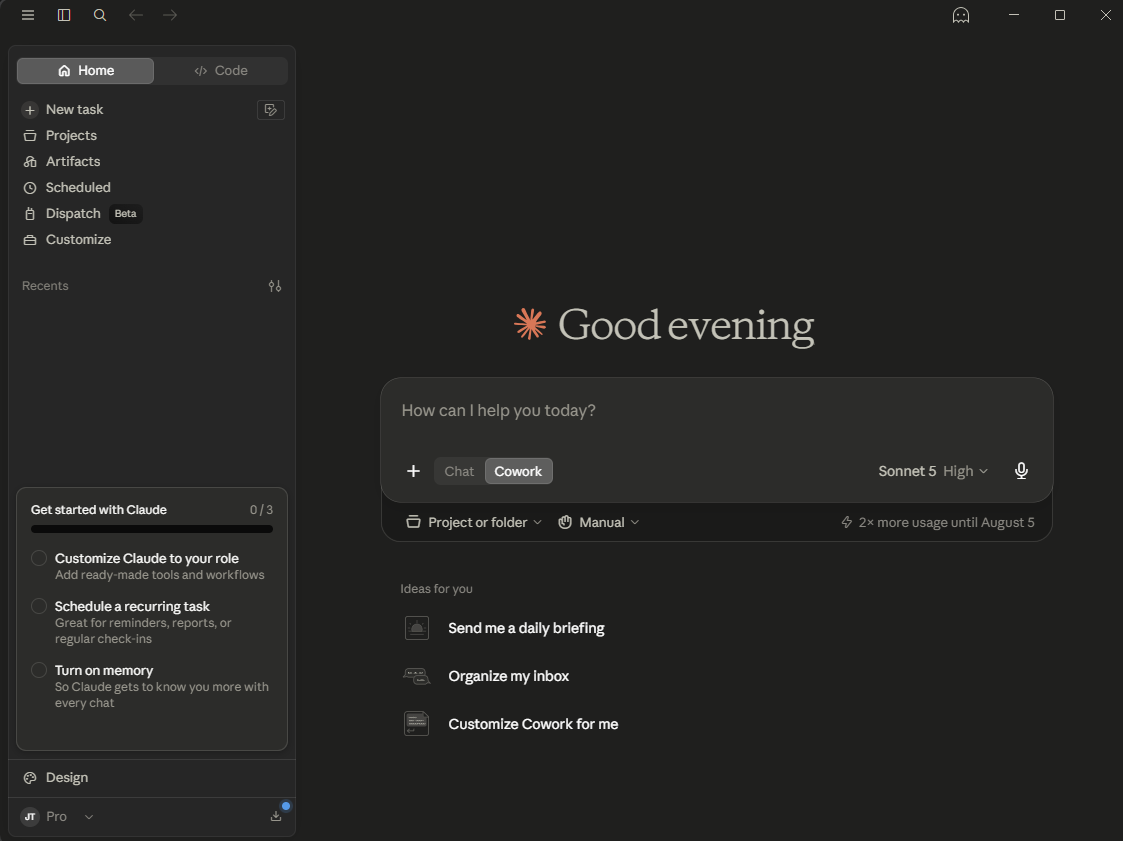
Task: Click the orange Claude starburst logo
Action: point(530,324)
